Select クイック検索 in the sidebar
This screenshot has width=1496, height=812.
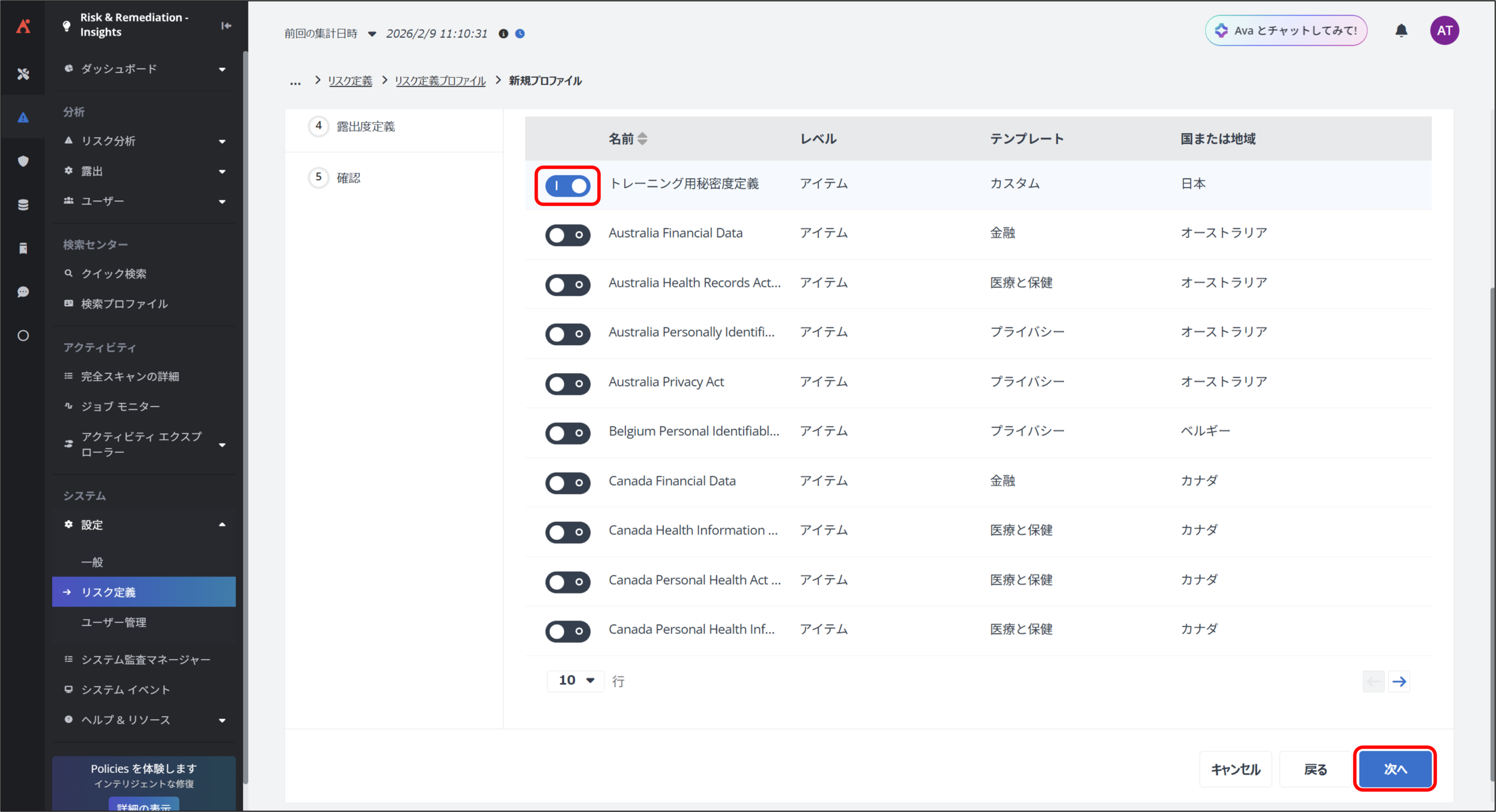pos(113,273)
